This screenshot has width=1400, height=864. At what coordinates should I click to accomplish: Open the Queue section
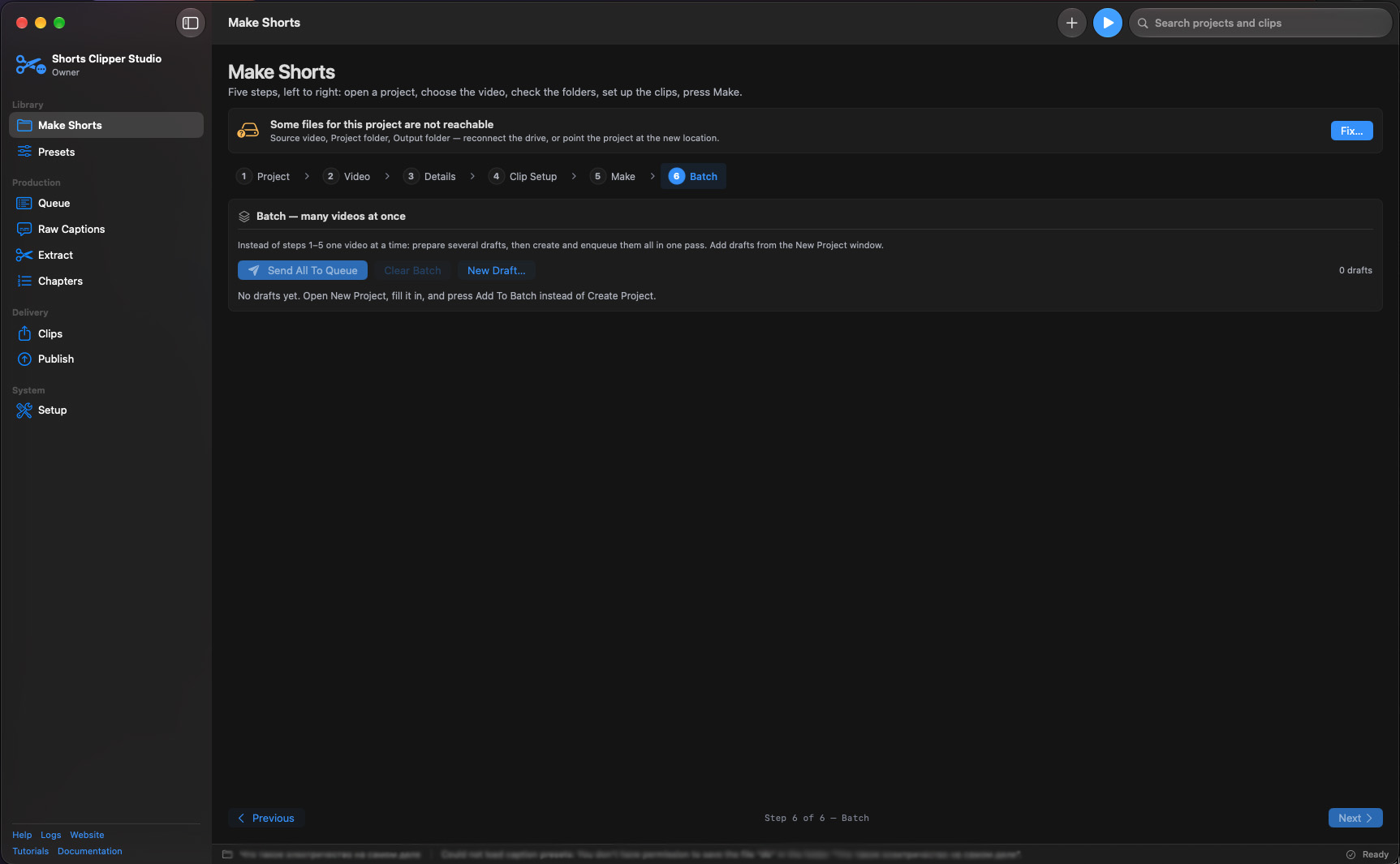(106, 203)
